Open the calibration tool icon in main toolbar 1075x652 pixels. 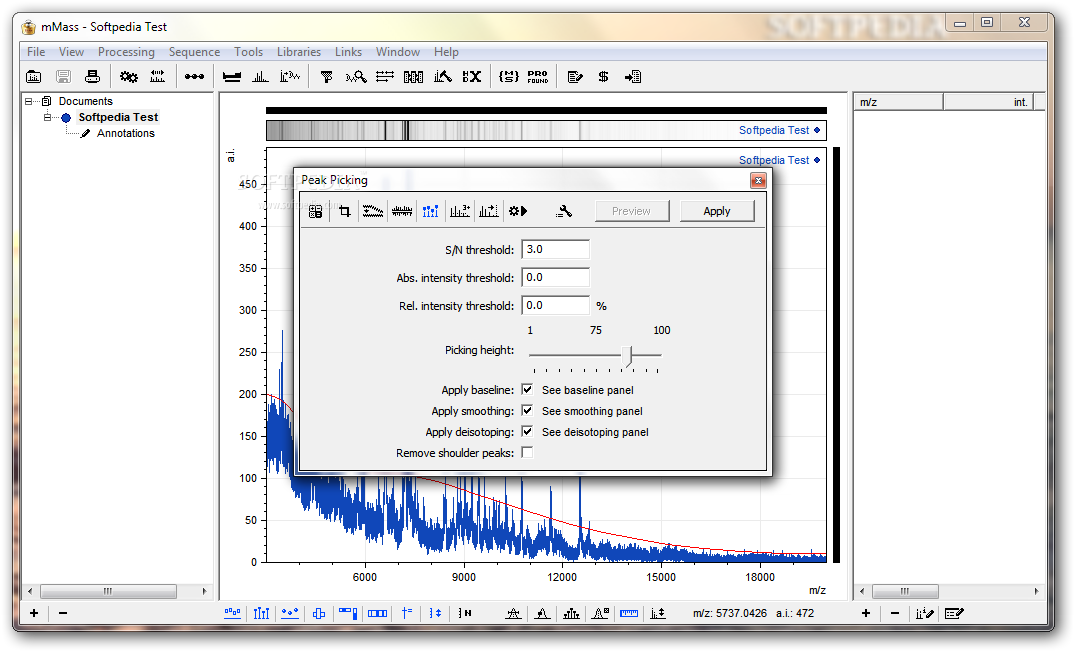(x=158, y=77)
